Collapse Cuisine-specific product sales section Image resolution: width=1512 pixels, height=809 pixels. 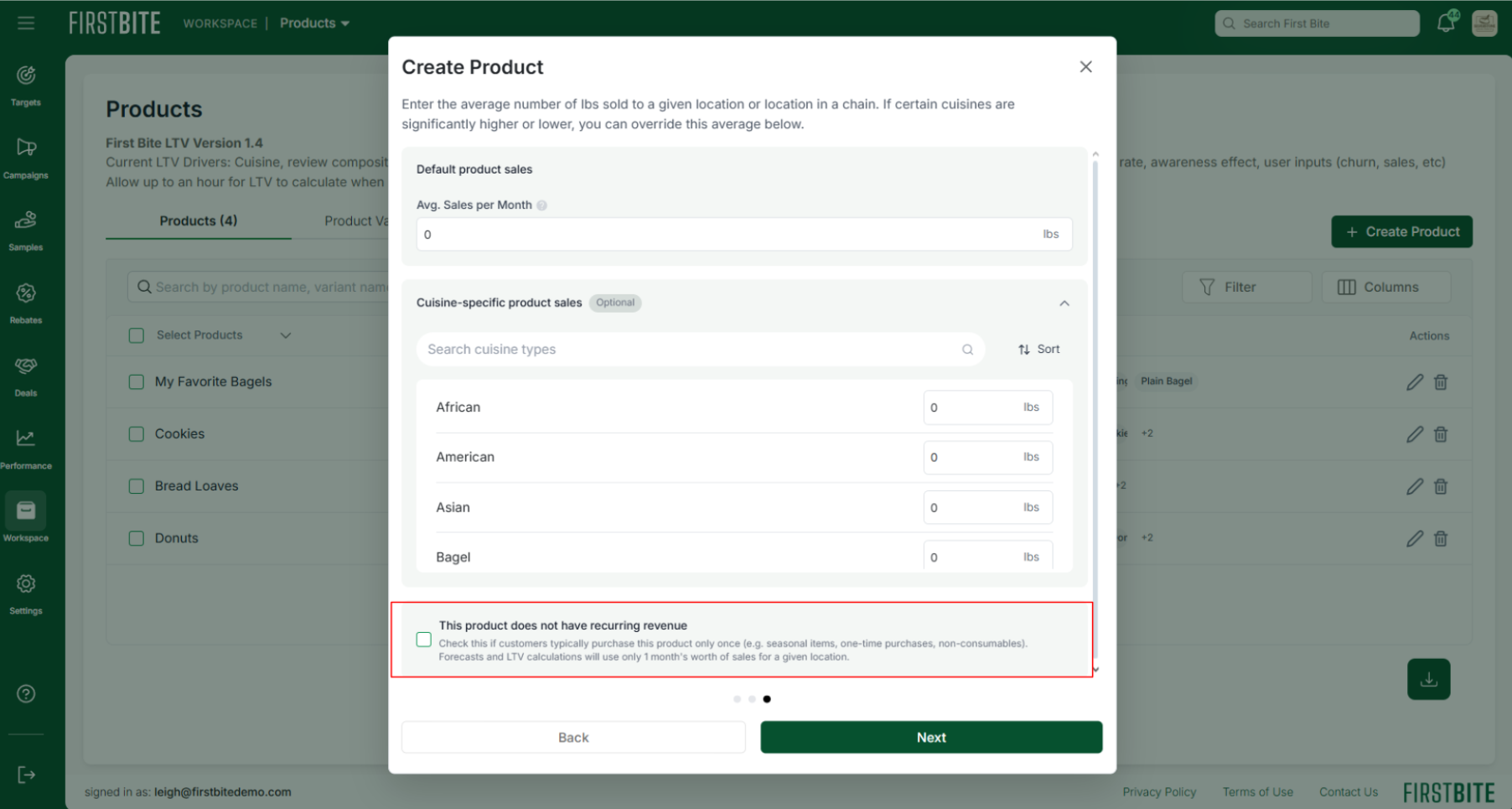click(1064, 303)
